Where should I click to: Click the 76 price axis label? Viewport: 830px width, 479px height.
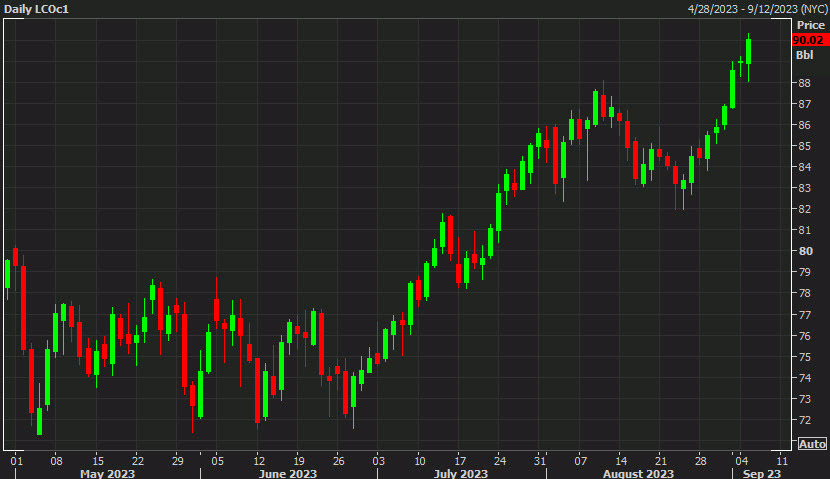tap(805, 336)
